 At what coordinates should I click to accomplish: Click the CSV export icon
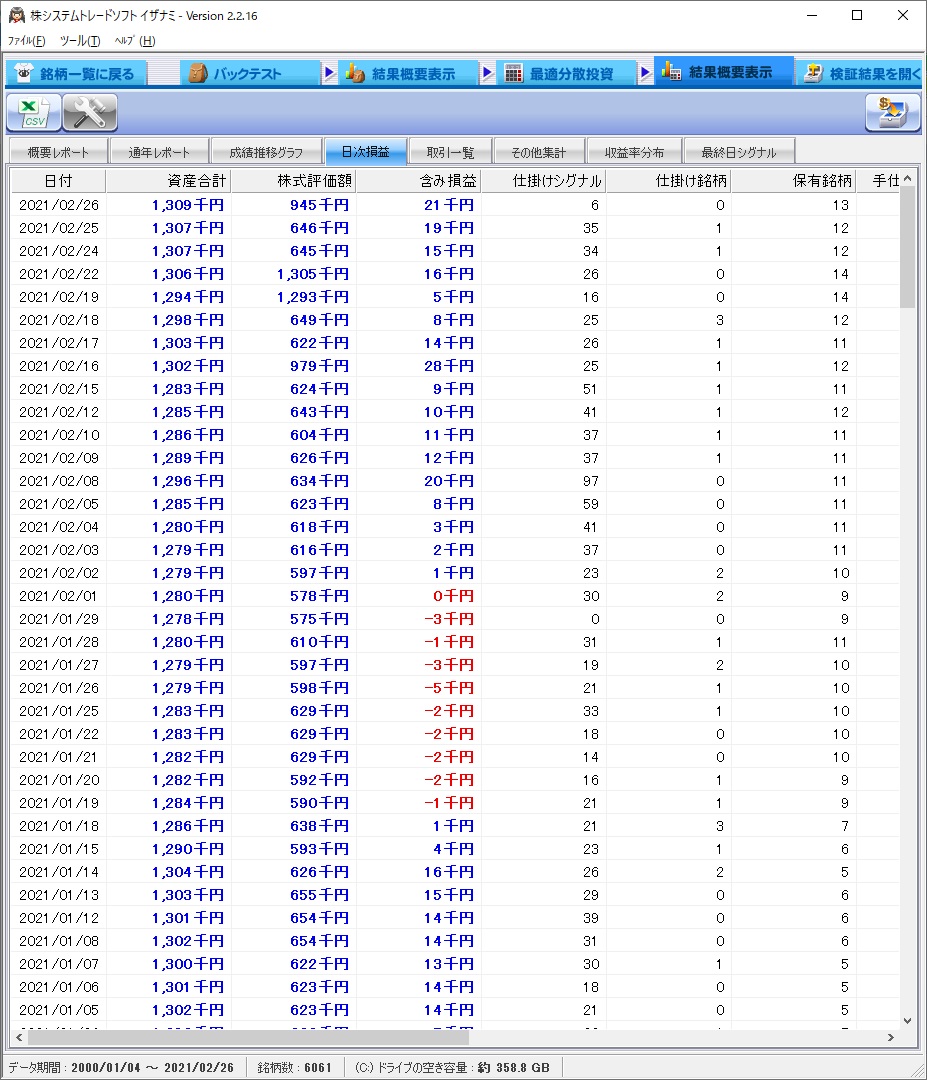pos(34,113)
